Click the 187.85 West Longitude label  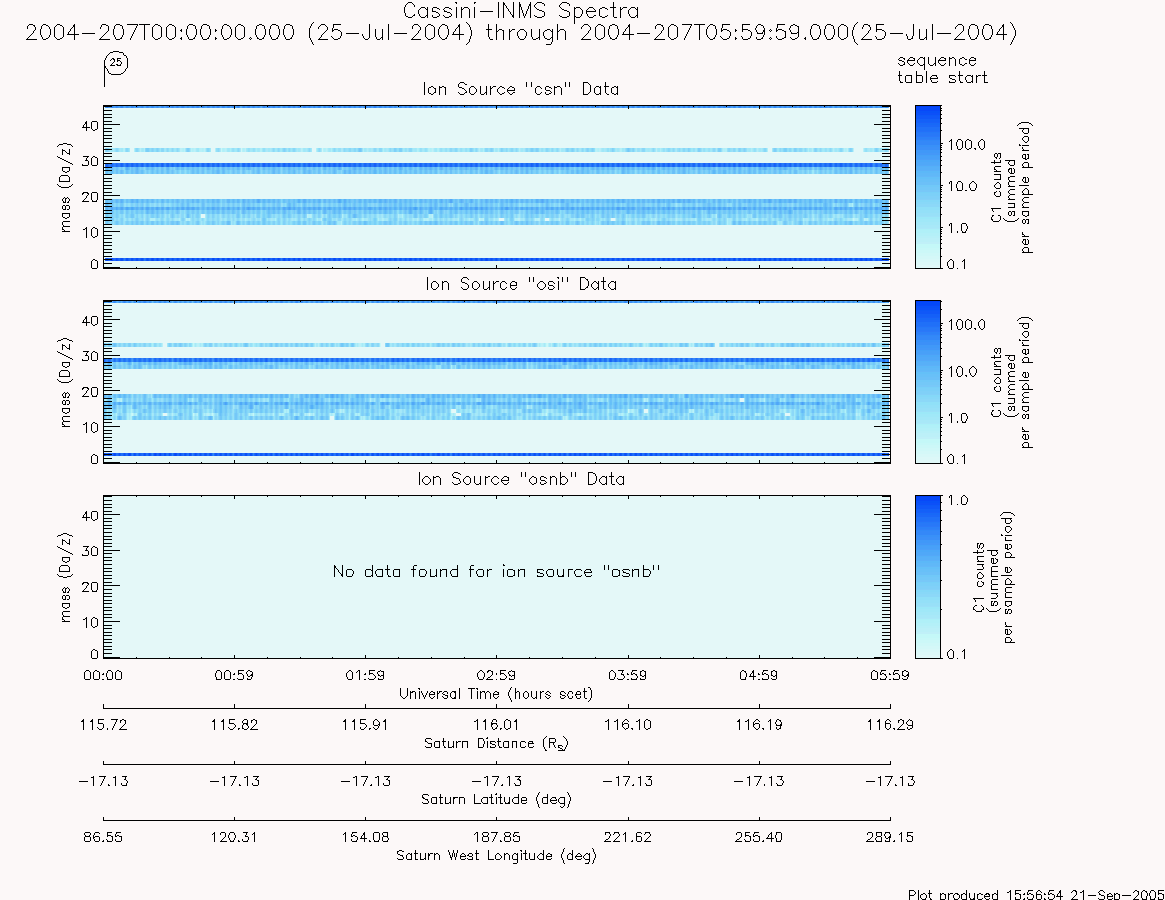point(496,837)
